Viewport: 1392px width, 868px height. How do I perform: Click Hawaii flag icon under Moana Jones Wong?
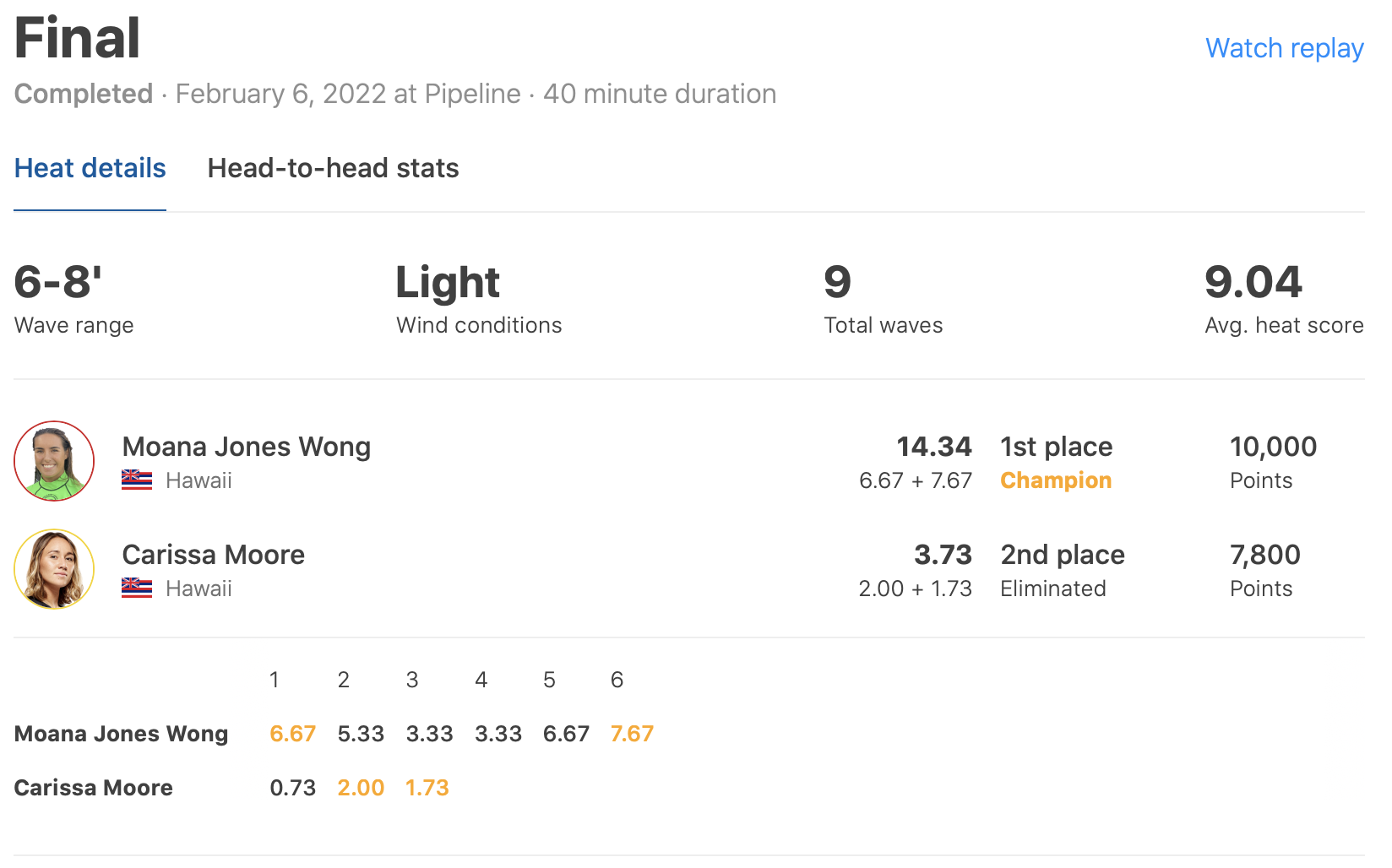coord(137,480)
